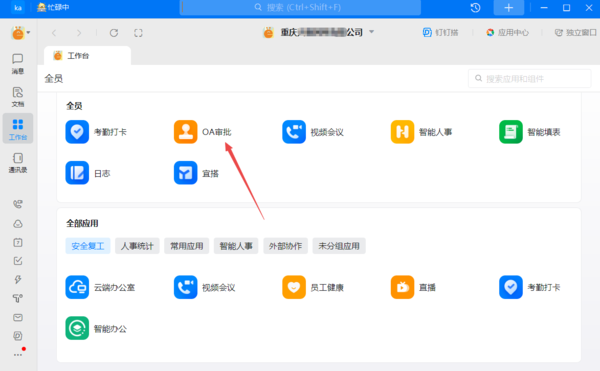
Task: Refresh the workbench page
Action: [114, 33]
